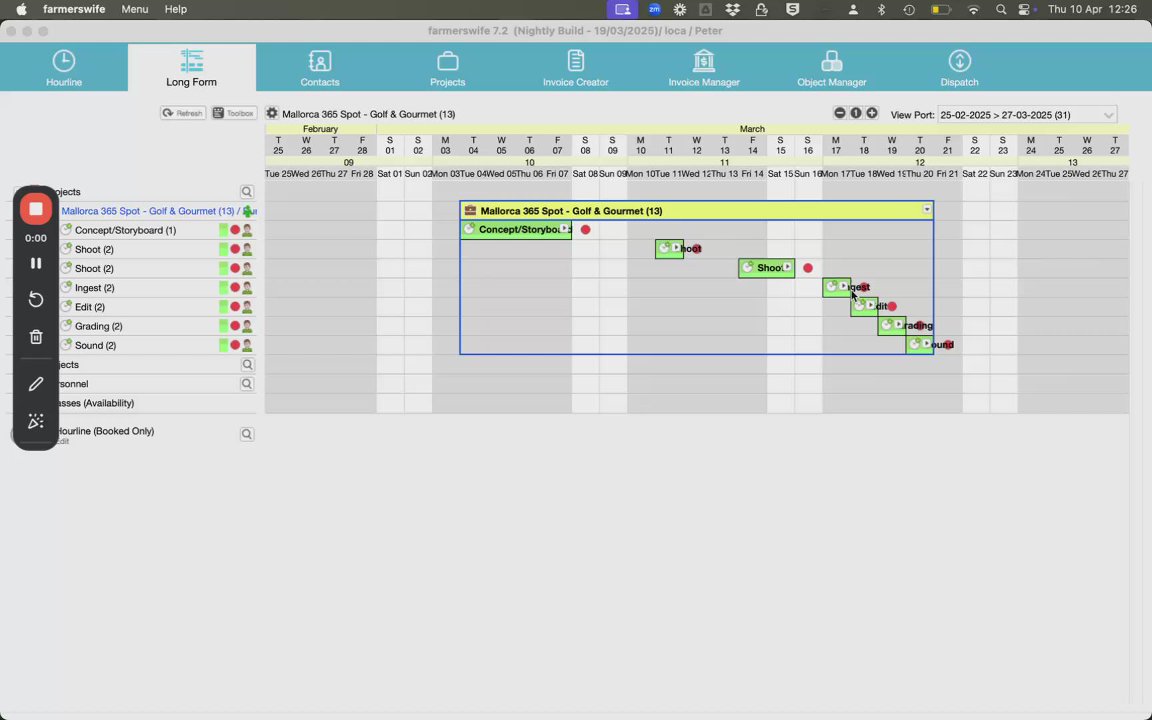The height and width of the screenshot is (720, 1152).
Task: Open the Toolbox button
Action: coord(234,113)
